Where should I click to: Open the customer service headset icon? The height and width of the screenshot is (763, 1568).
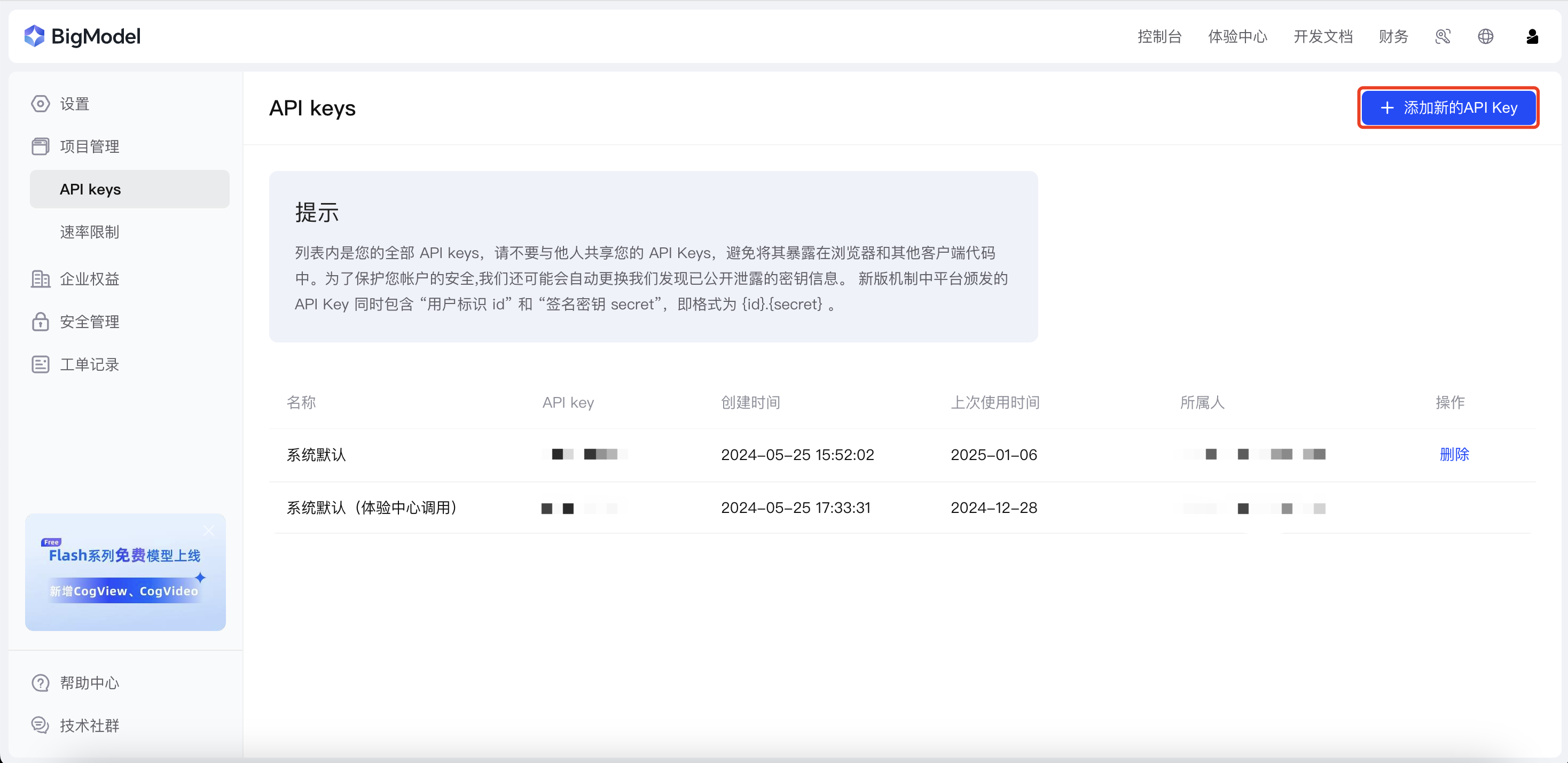pos(1442,36)
